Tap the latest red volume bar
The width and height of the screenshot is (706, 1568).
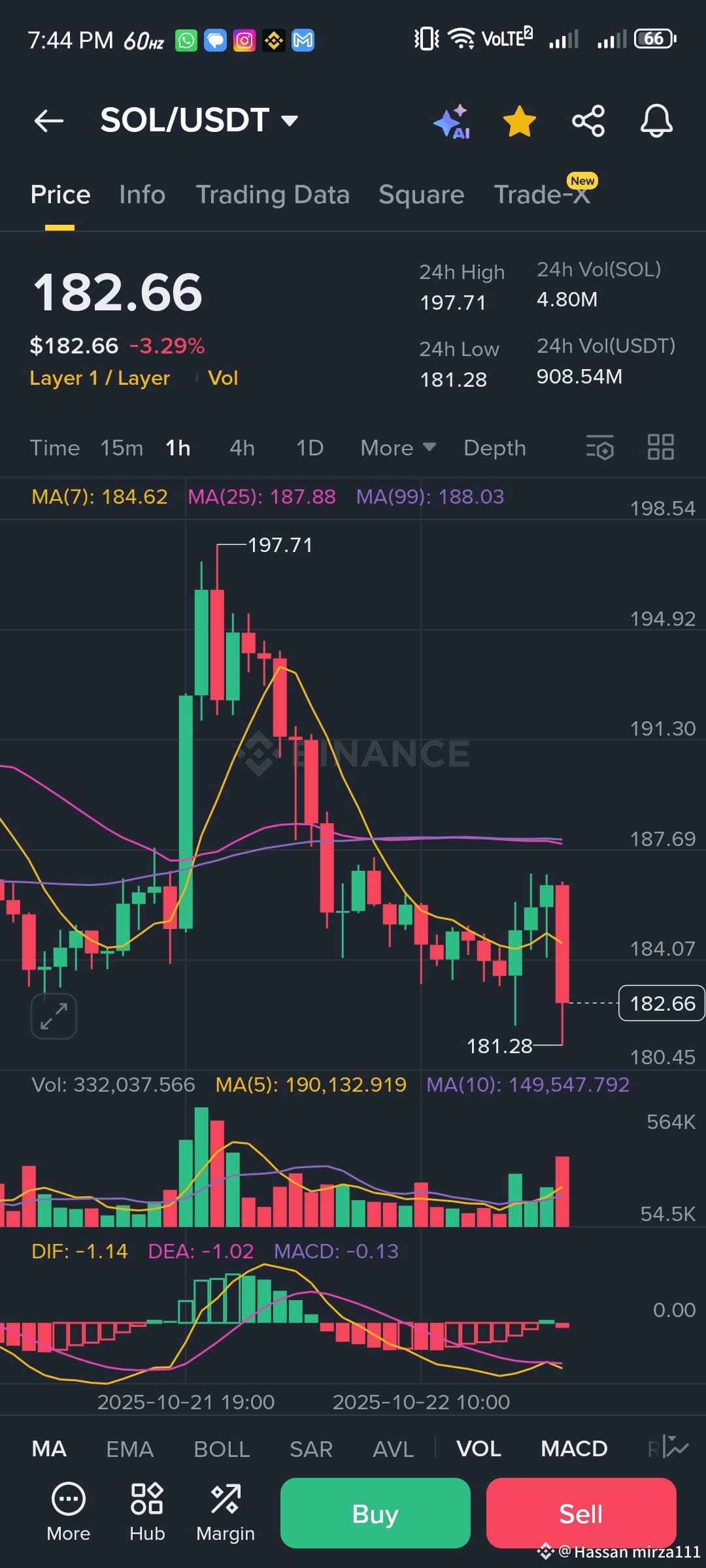562,1191
